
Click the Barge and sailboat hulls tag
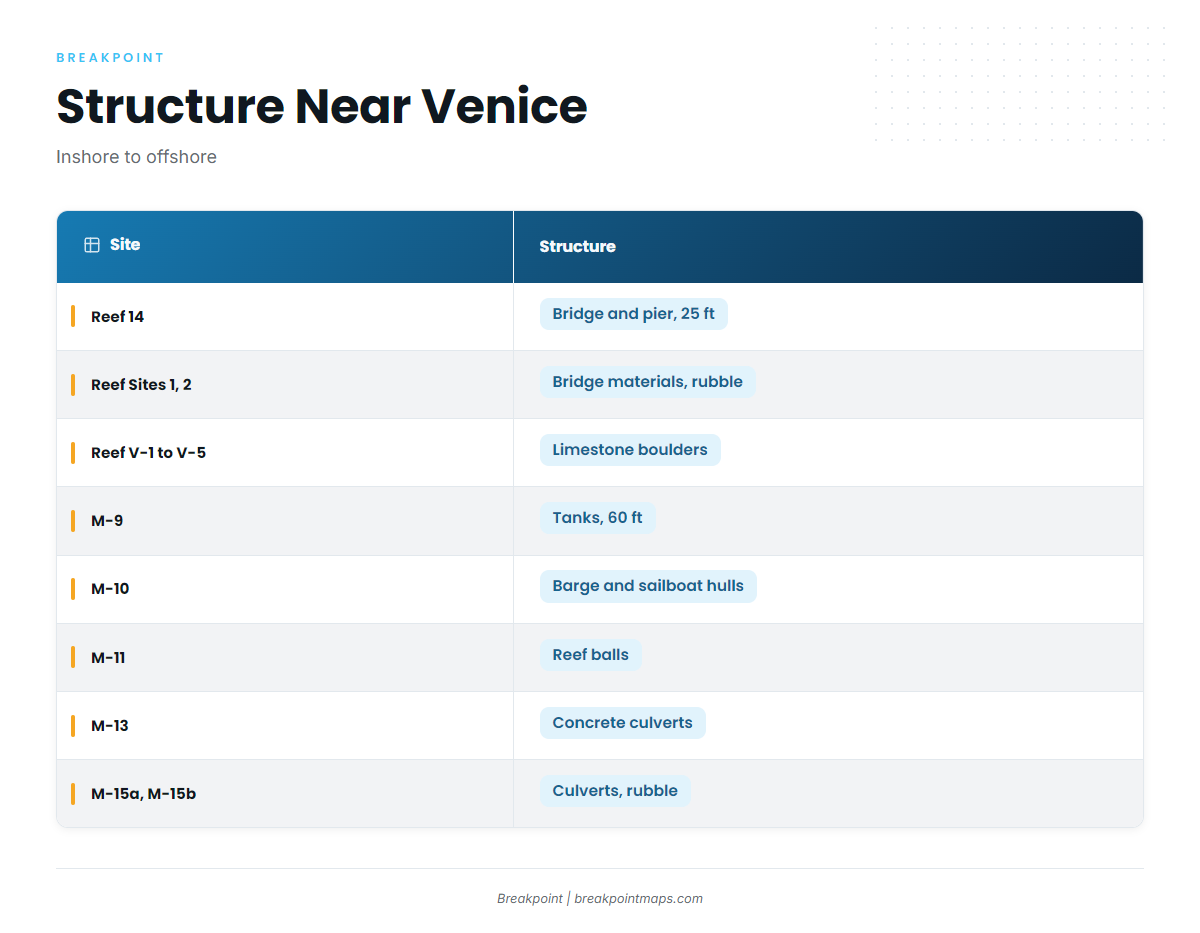648,586
